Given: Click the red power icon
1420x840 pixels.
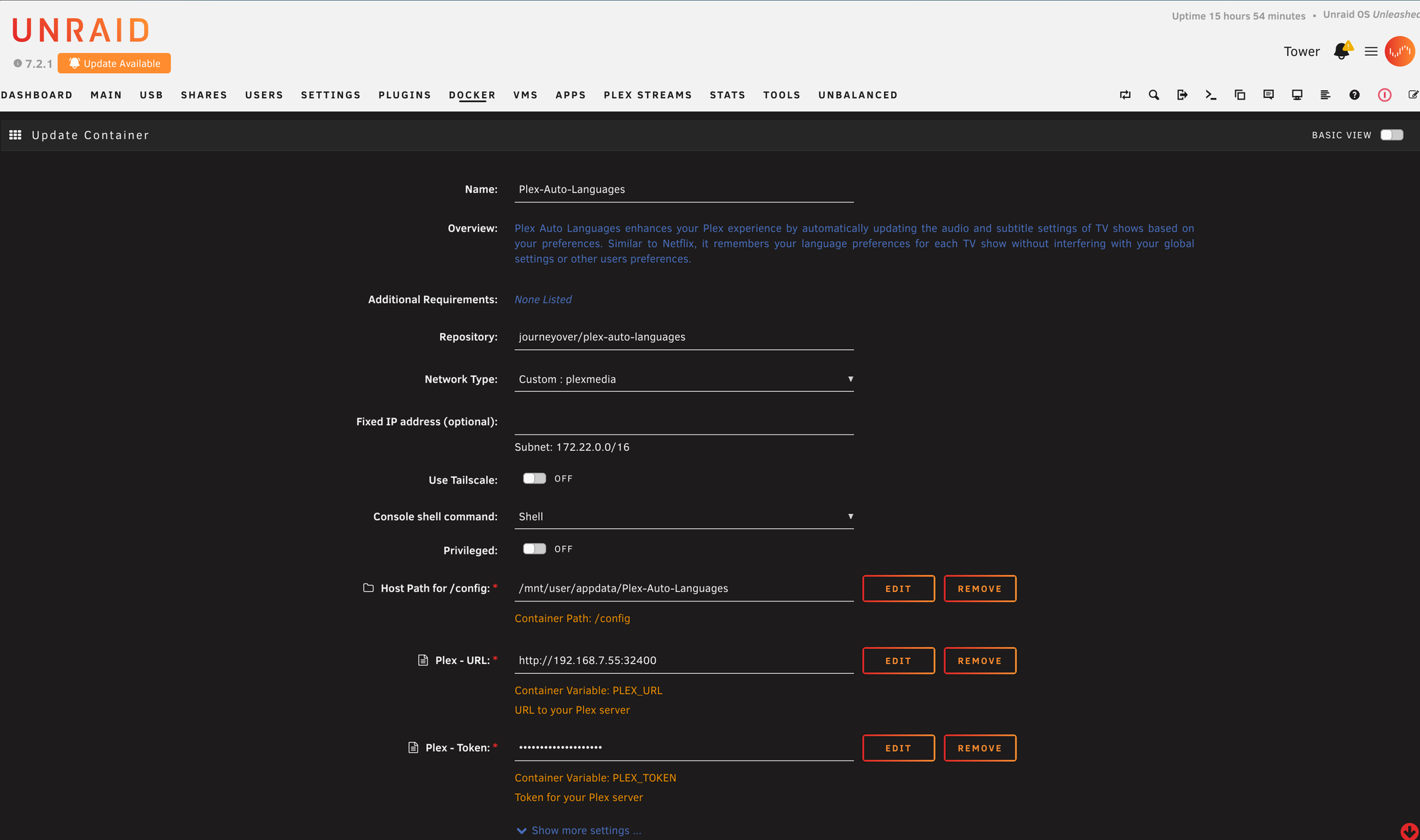Looking at the screenshot, I should pyautogui.click(x=1384, y=95).
